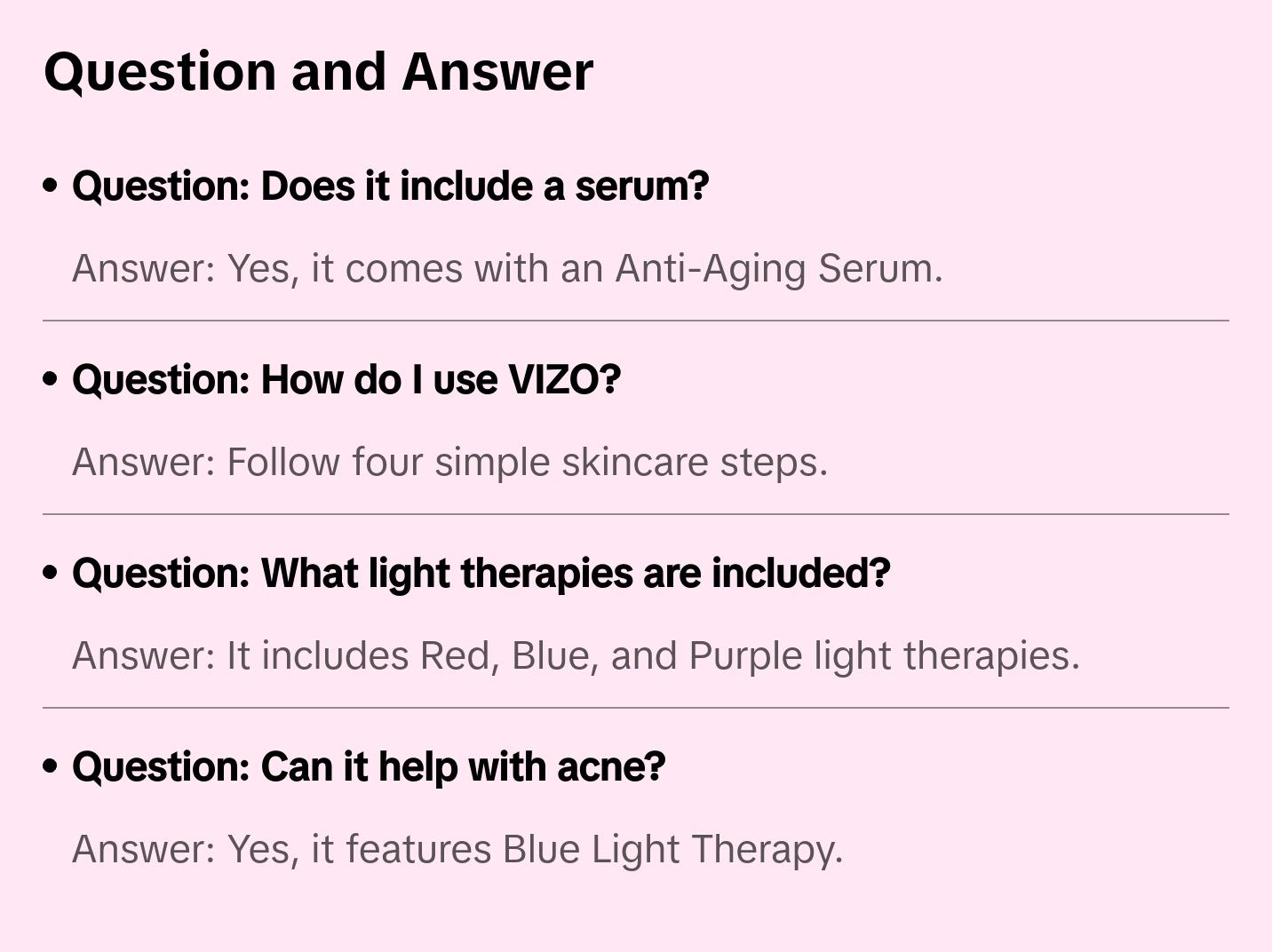The height and width of the screenshot is (952, 1272).
Task: Click the "Question and Answer" heading
Action: pos(318,71)
